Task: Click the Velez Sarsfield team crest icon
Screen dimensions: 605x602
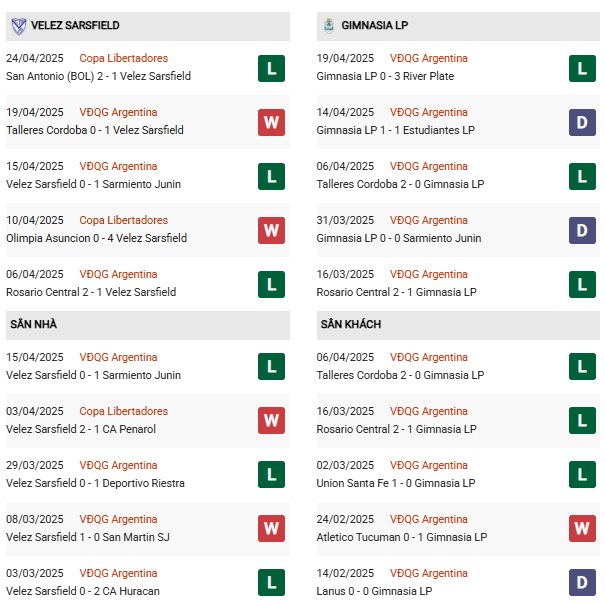Action: [x=17, y=25]
